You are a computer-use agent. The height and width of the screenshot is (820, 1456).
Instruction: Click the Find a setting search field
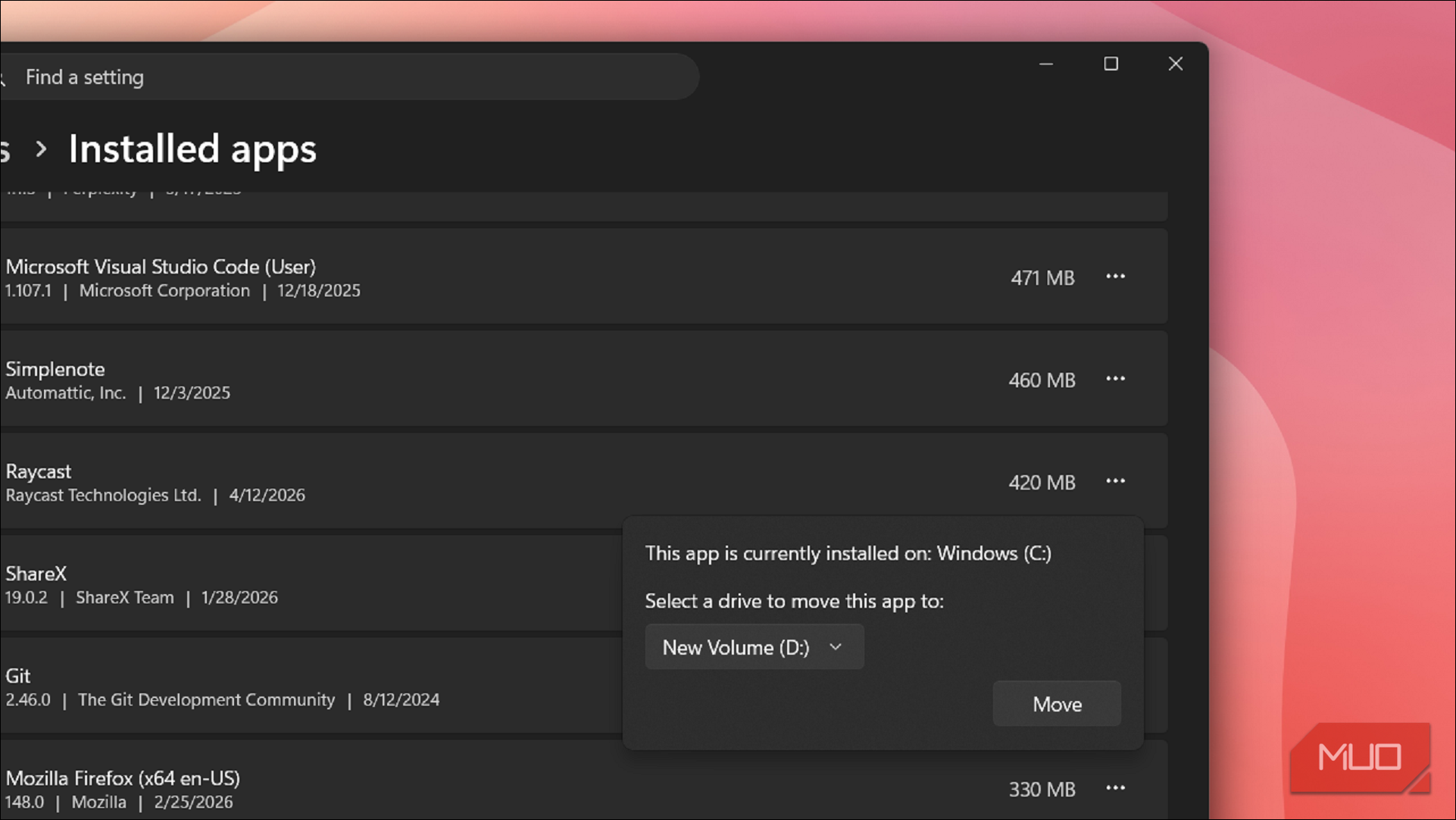point(348,77)
